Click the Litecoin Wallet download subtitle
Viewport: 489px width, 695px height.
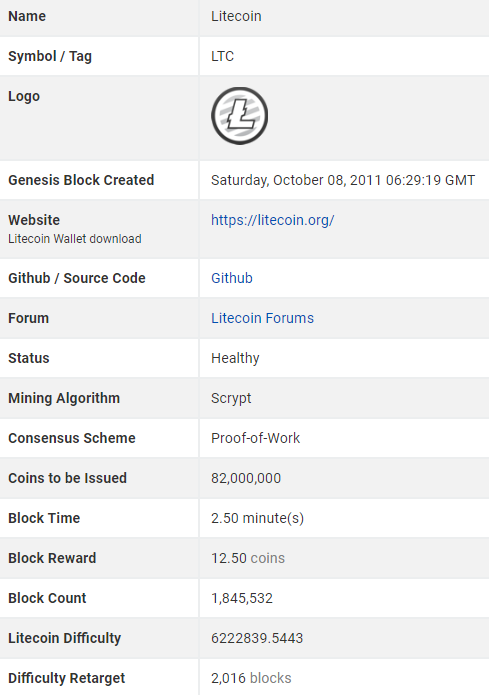pyautogui.click(x=75, y=239)
